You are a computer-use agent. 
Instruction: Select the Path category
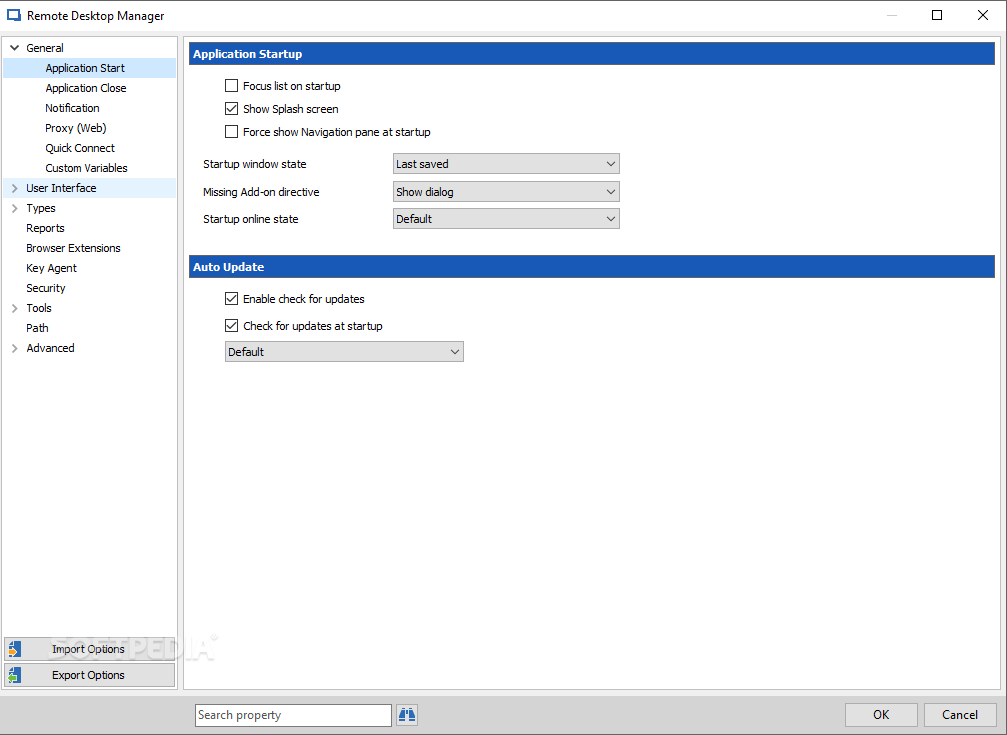pyautogui.click(x=37, y=328)
